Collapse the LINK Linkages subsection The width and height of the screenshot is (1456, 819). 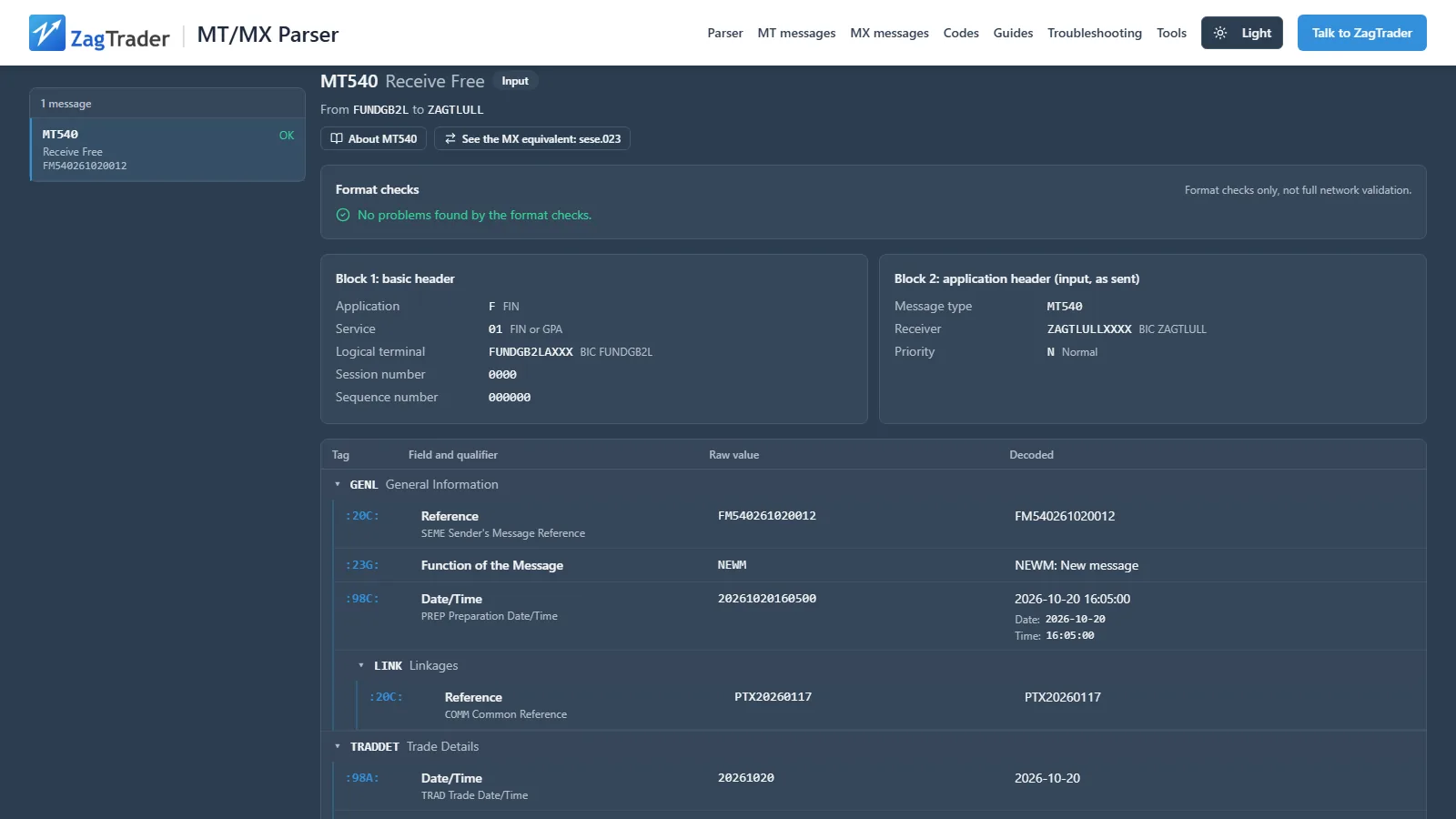[x=361, y=665]
